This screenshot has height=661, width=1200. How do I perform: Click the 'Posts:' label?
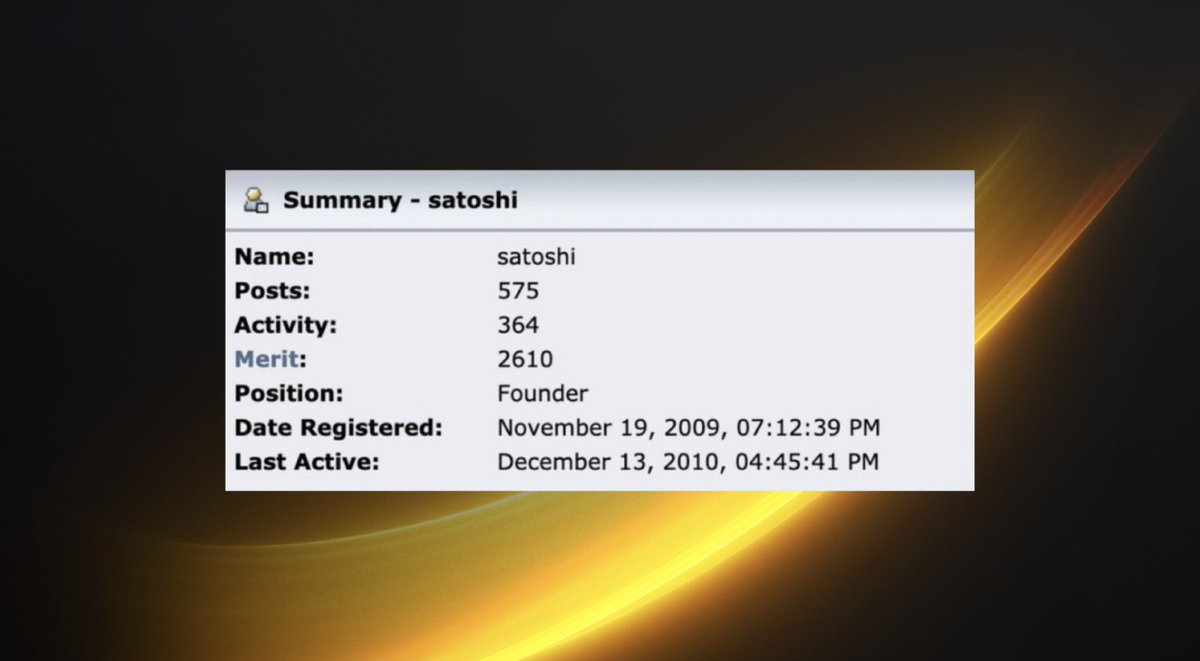pyautogui.click(x=272, y=291)
